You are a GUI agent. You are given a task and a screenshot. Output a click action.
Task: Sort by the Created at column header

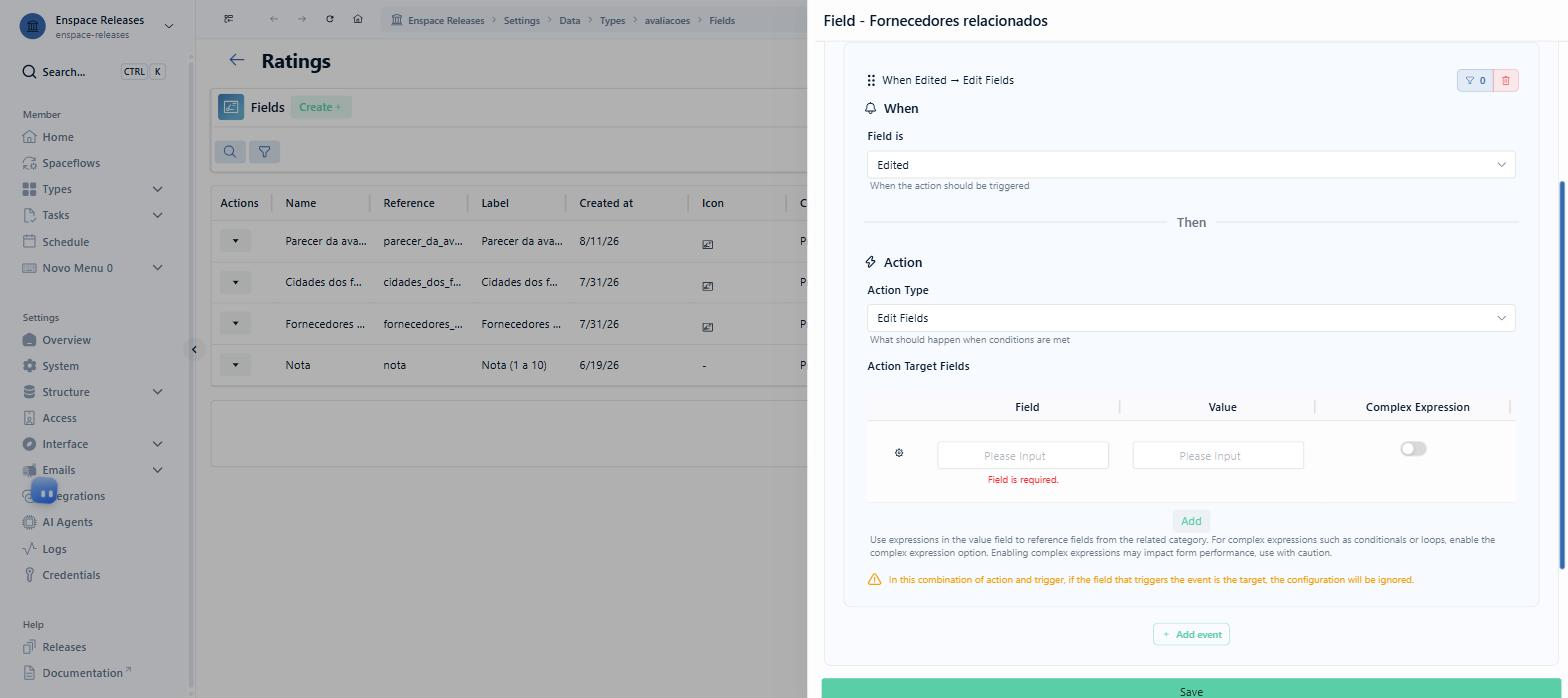click(606, 203)
